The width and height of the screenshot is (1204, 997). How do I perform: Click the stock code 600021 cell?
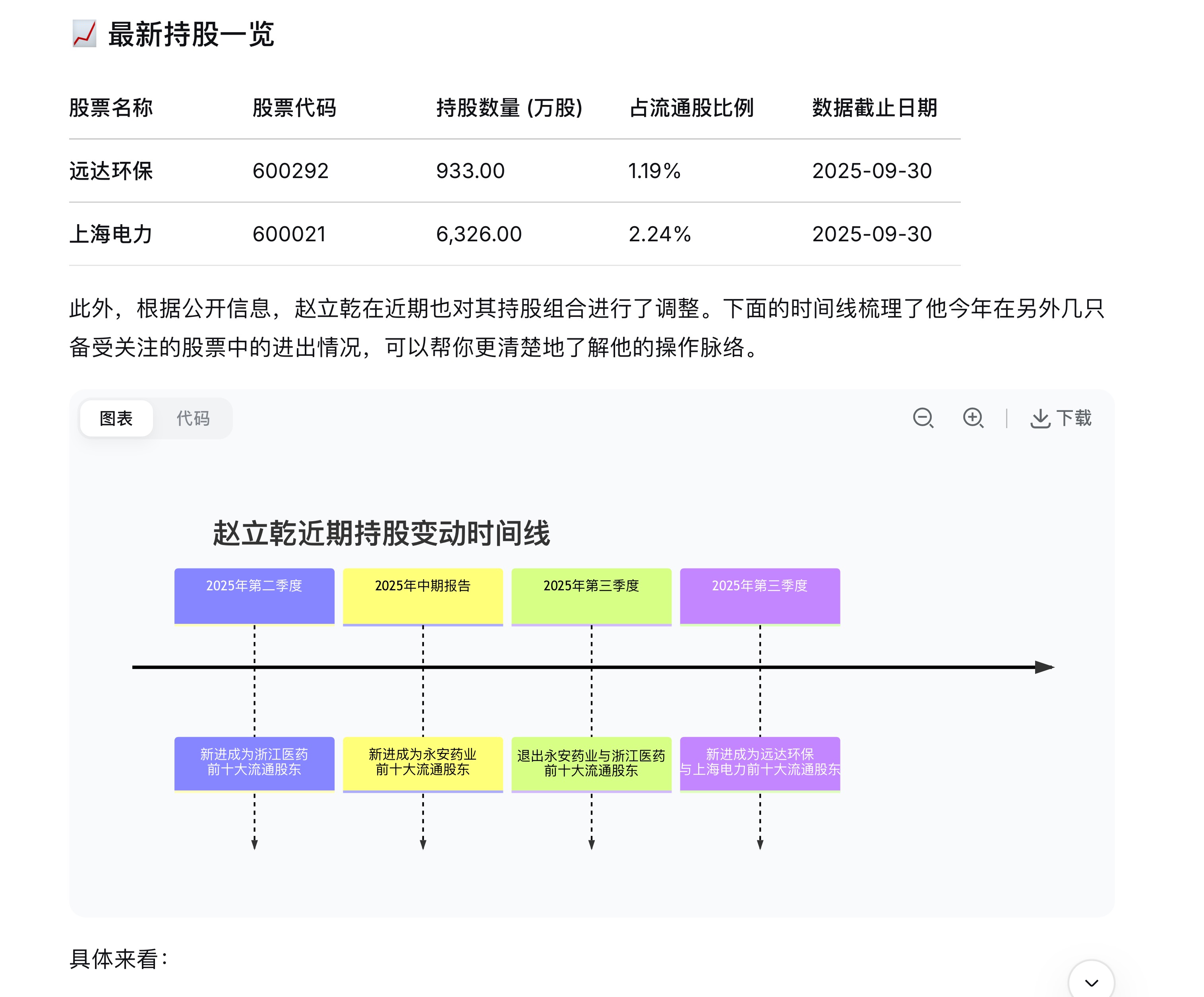pos(289,234)
